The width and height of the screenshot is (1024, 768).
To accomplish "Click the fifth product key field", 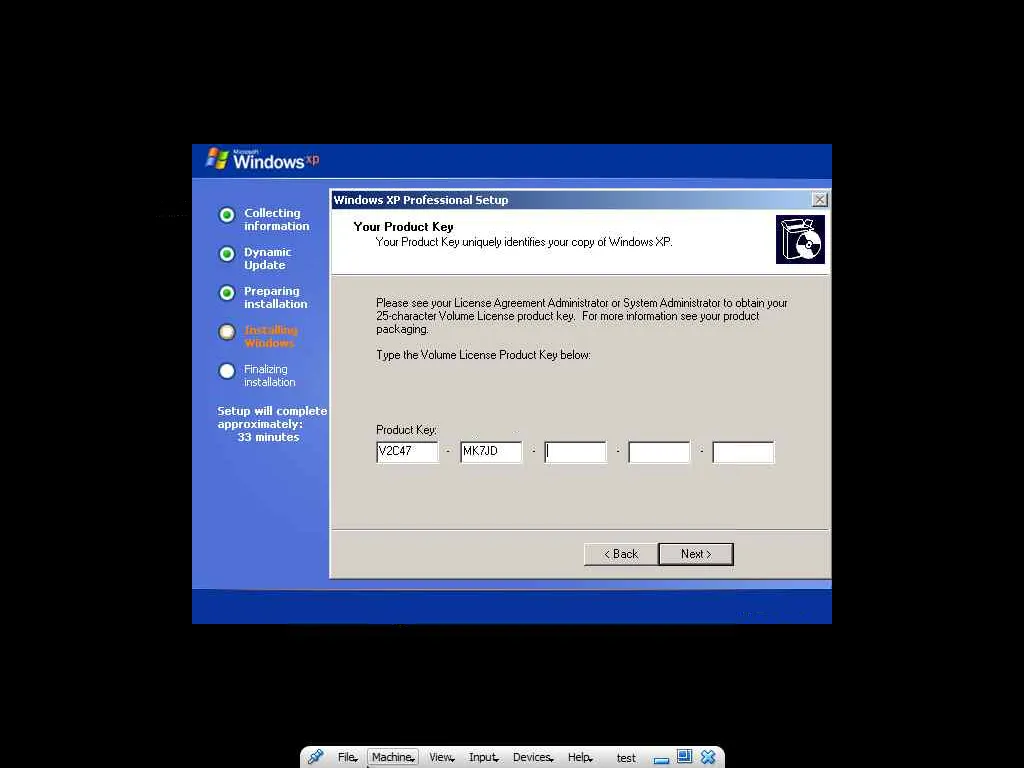I will 743,452.
